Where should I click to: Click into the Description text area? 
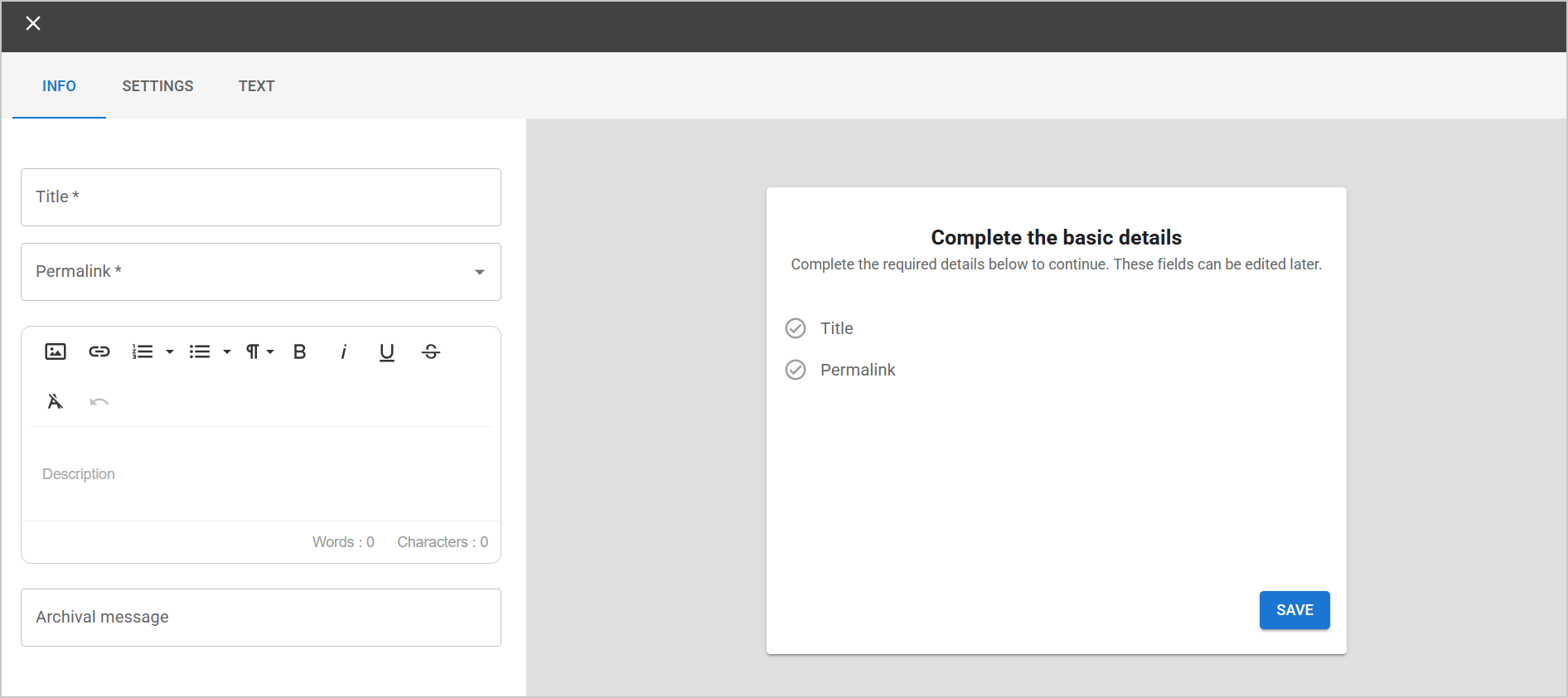coord(261,474)
